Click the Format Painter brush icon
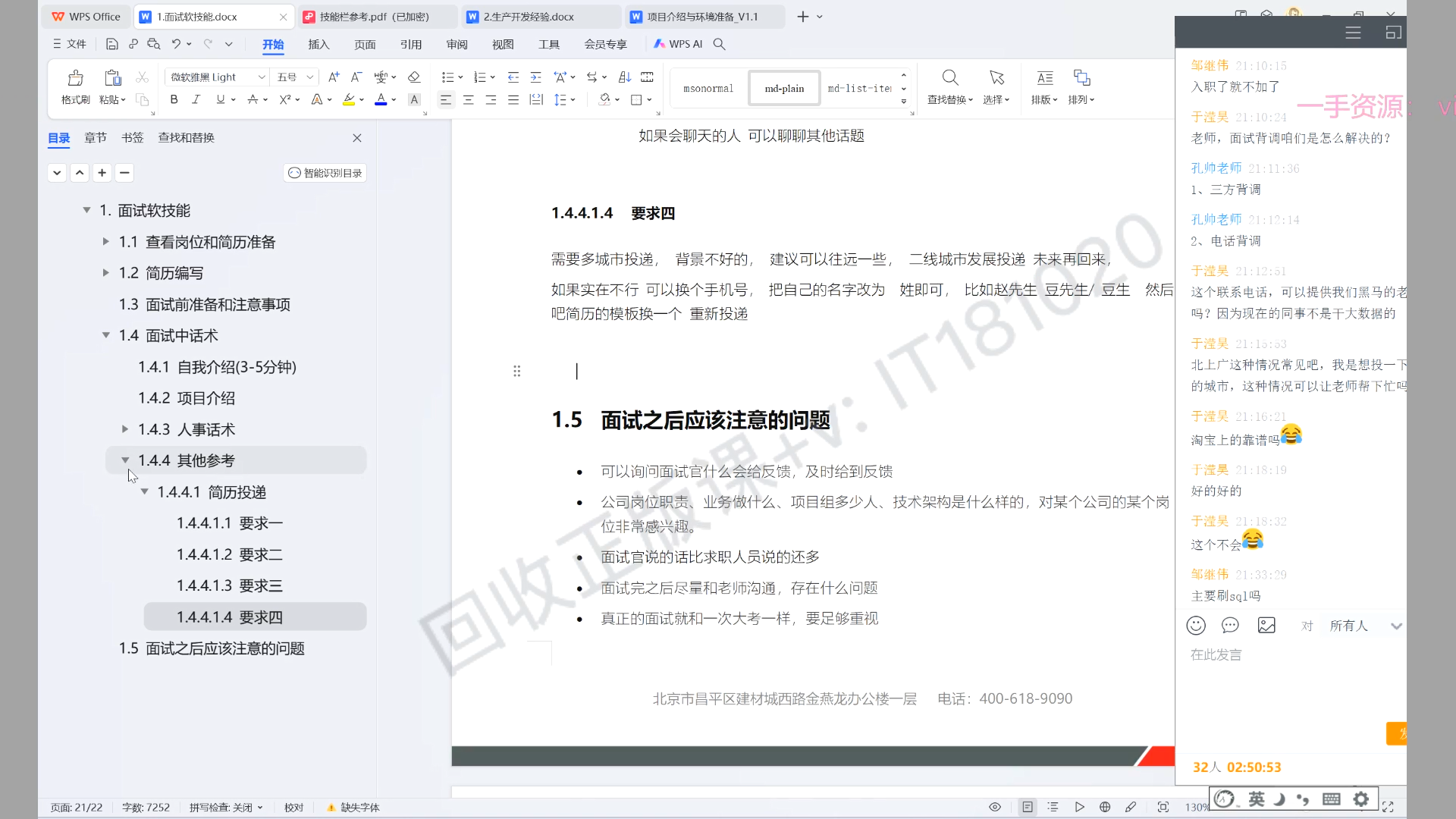The image size is (1456, 819). (75, 78)
